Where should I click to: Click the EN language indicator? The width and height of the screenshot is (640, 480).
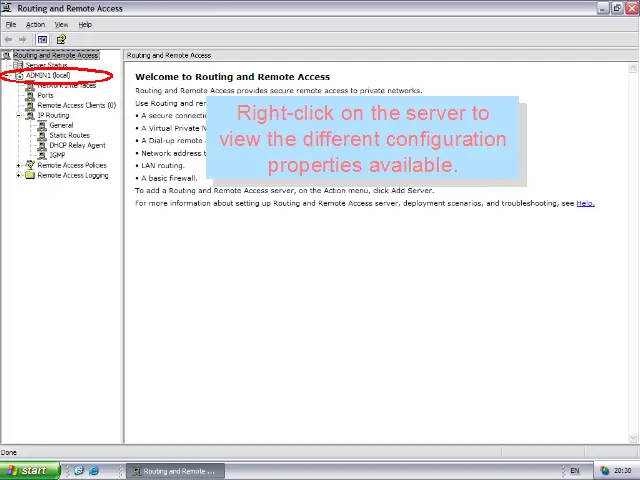[x=575, y=471]
